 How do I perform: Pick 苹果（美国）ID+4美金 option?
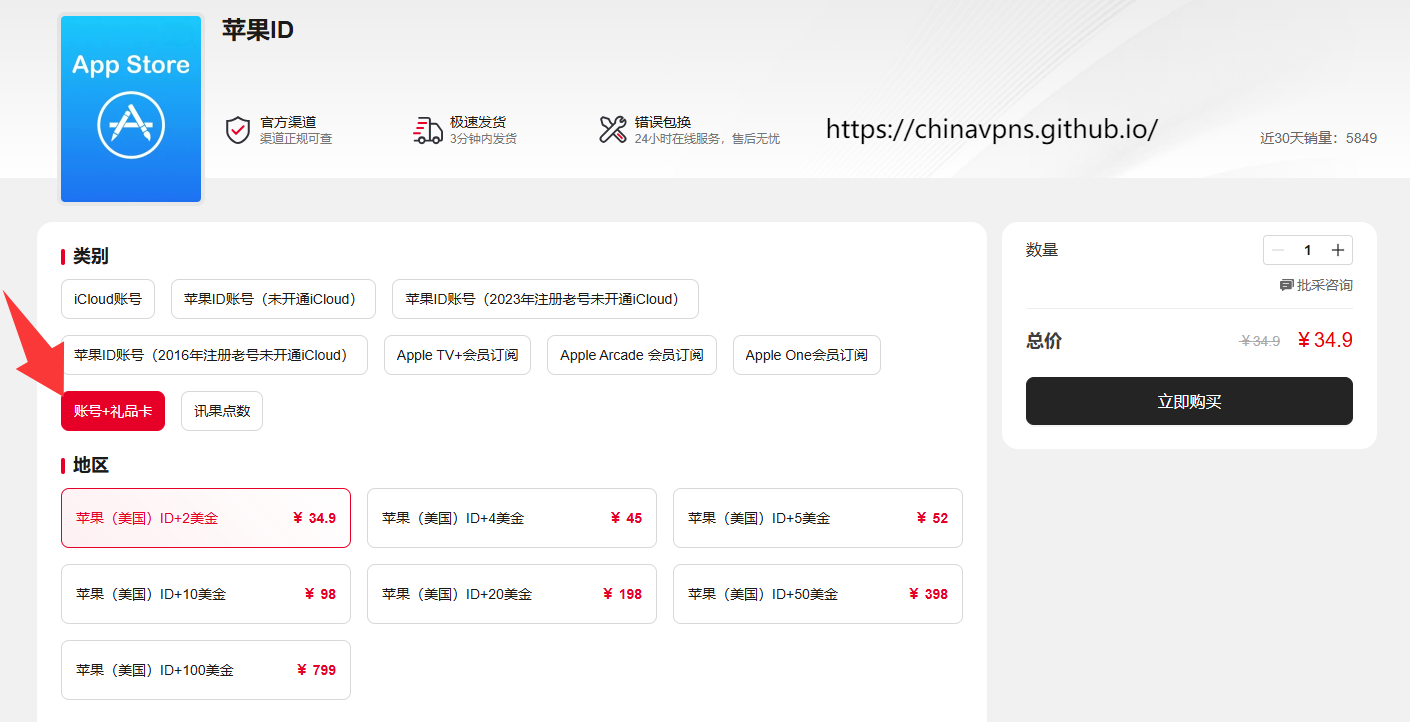click(x=512, y=518)
